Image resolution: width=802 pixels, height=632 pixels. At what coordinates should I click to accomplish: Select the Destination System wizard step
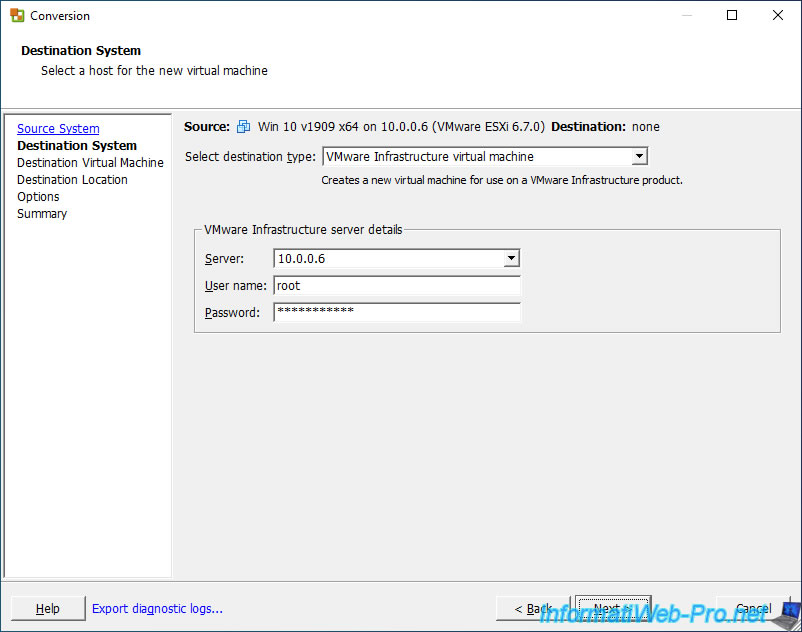(x=77, y=145)
